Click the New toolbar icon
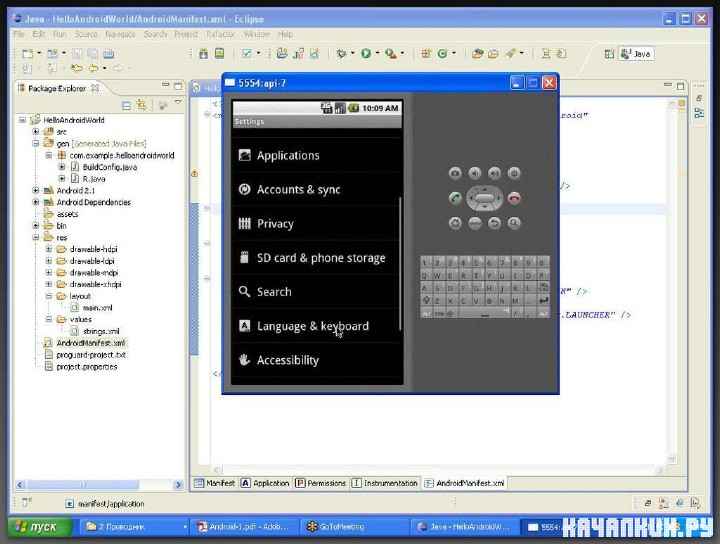 (x=28, y=54)
